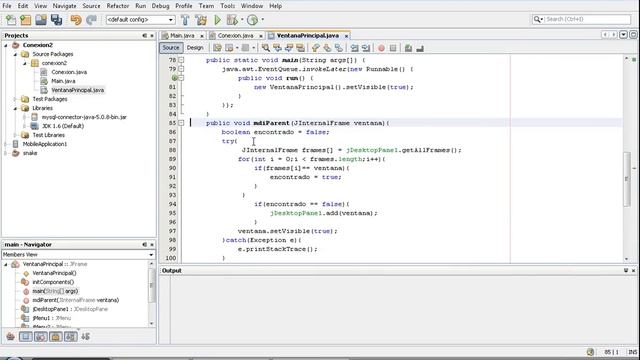Click the Comment editor toolbar icon

(408, 48)
